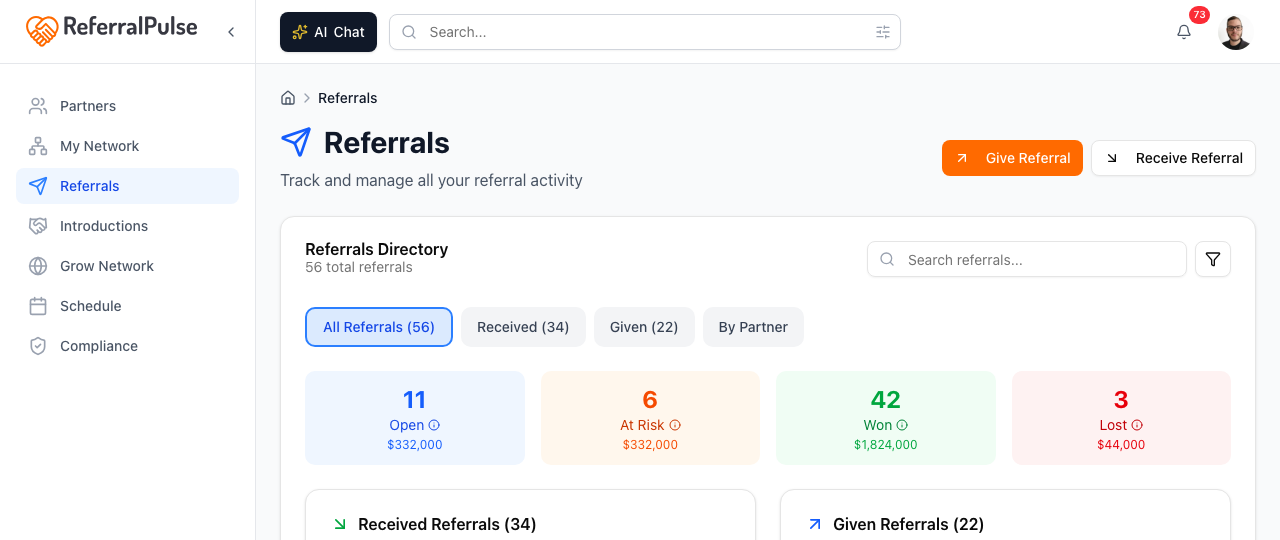The width and height of the screenshot is (1280, 540).
Task: Click the Referrals breadcrumb text
Action: click(348, 98)
